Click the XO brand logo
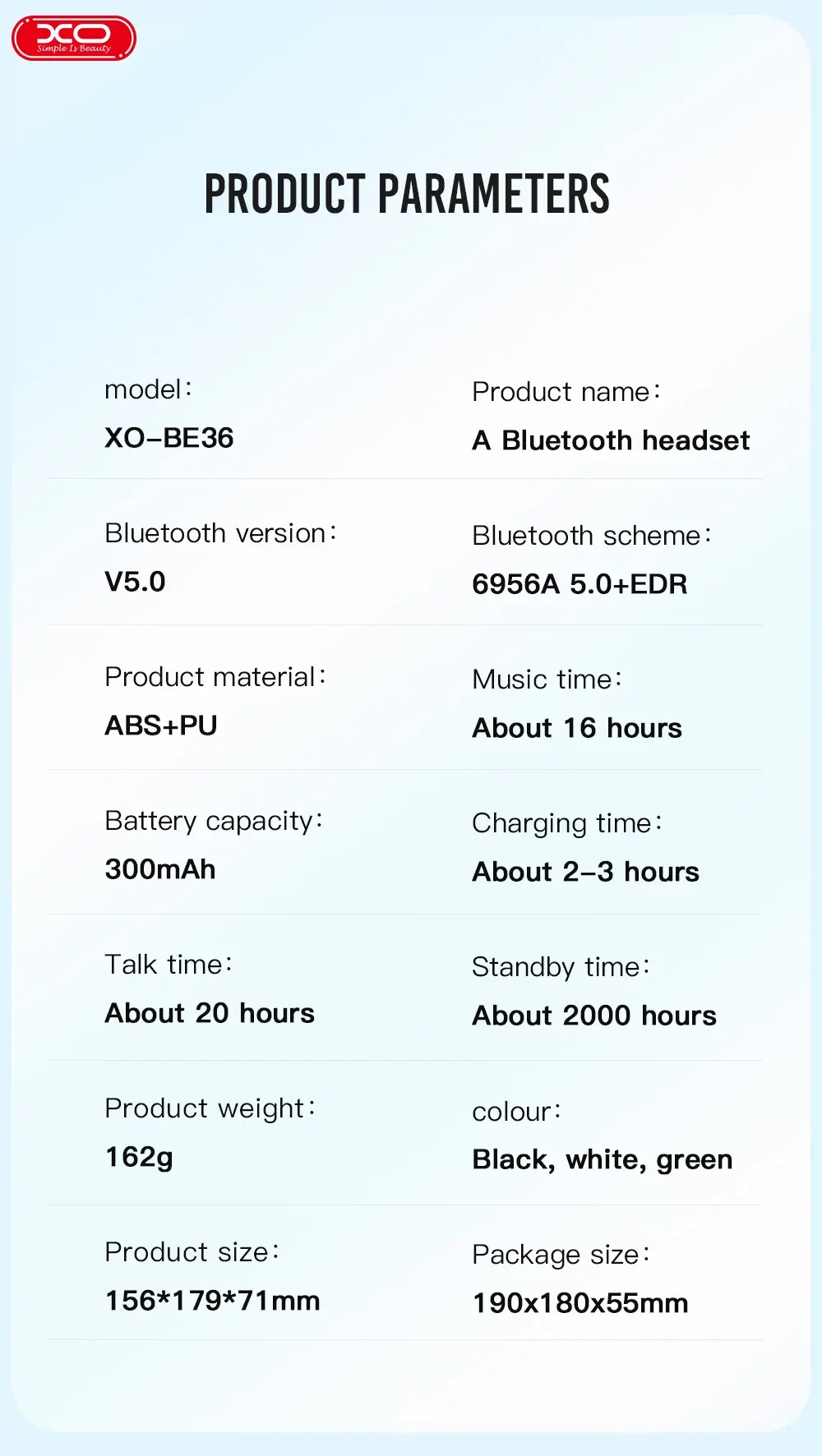 (x=74, y=39)
